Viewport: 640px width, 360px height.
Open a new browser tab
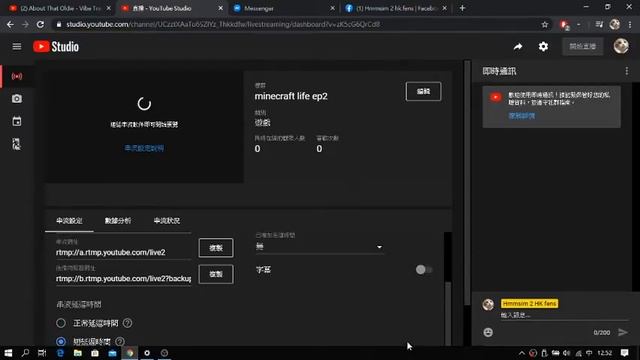point(462,8)
